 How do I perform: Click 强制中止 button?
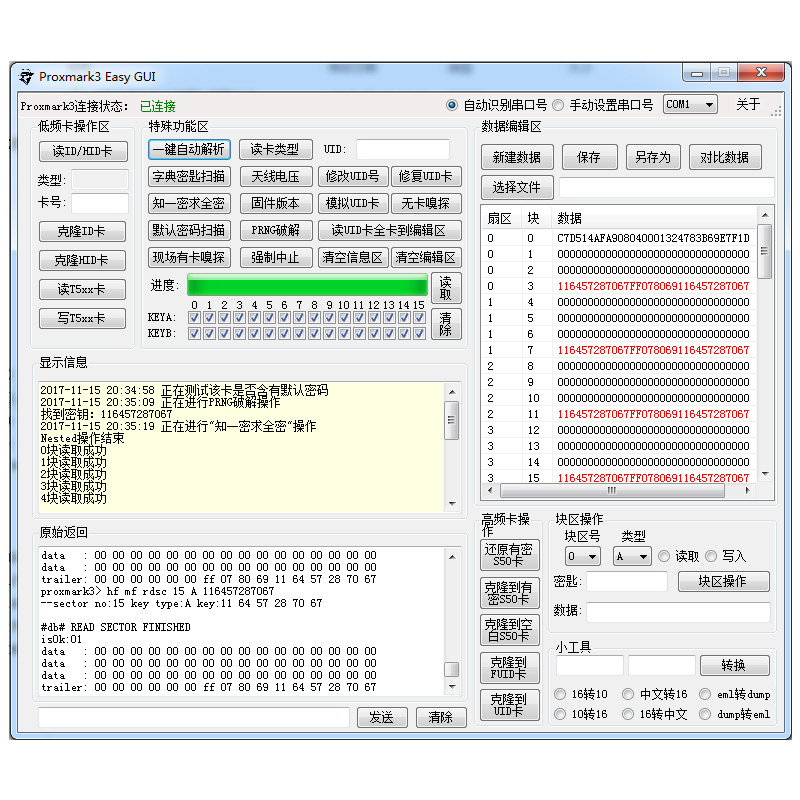(x=275, y=258)
